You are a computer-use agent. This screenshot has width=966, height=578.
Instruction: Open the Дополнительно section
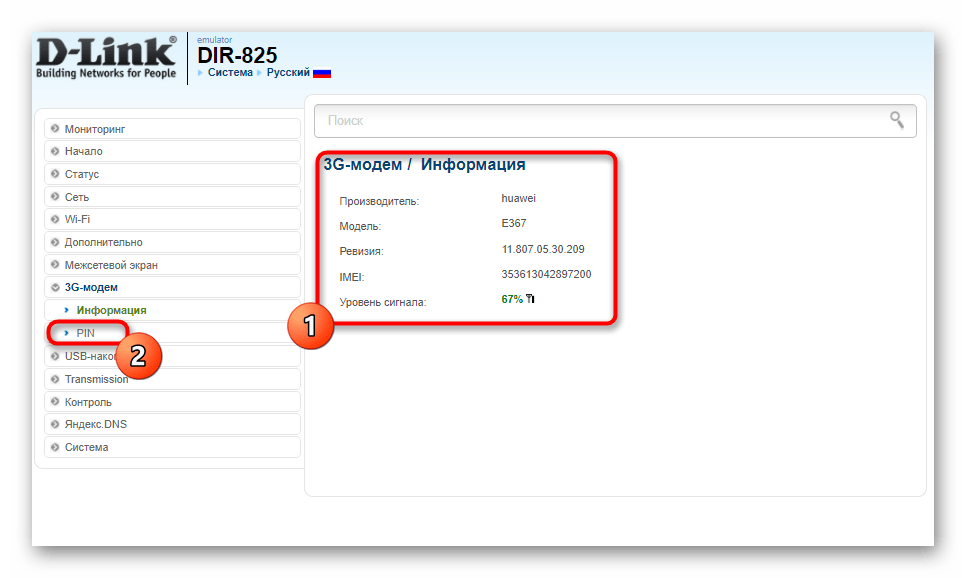103,242
